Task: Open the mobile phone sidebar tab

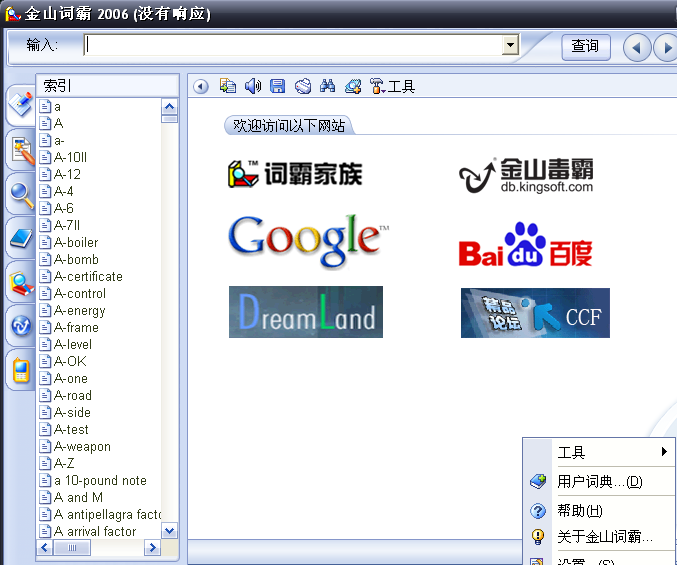Action: [22, 370]
